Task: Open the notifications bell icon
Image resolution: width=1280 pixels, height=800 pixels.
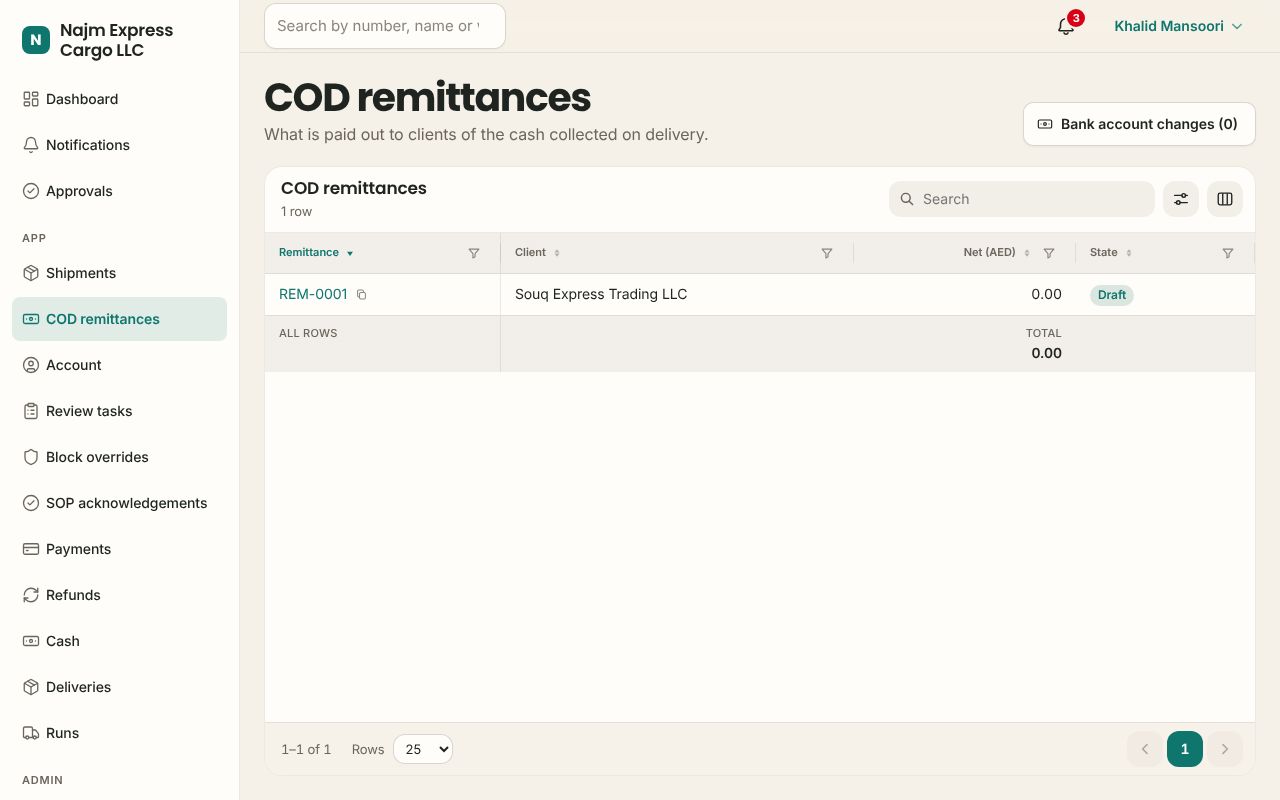Action: point(1066,26)
